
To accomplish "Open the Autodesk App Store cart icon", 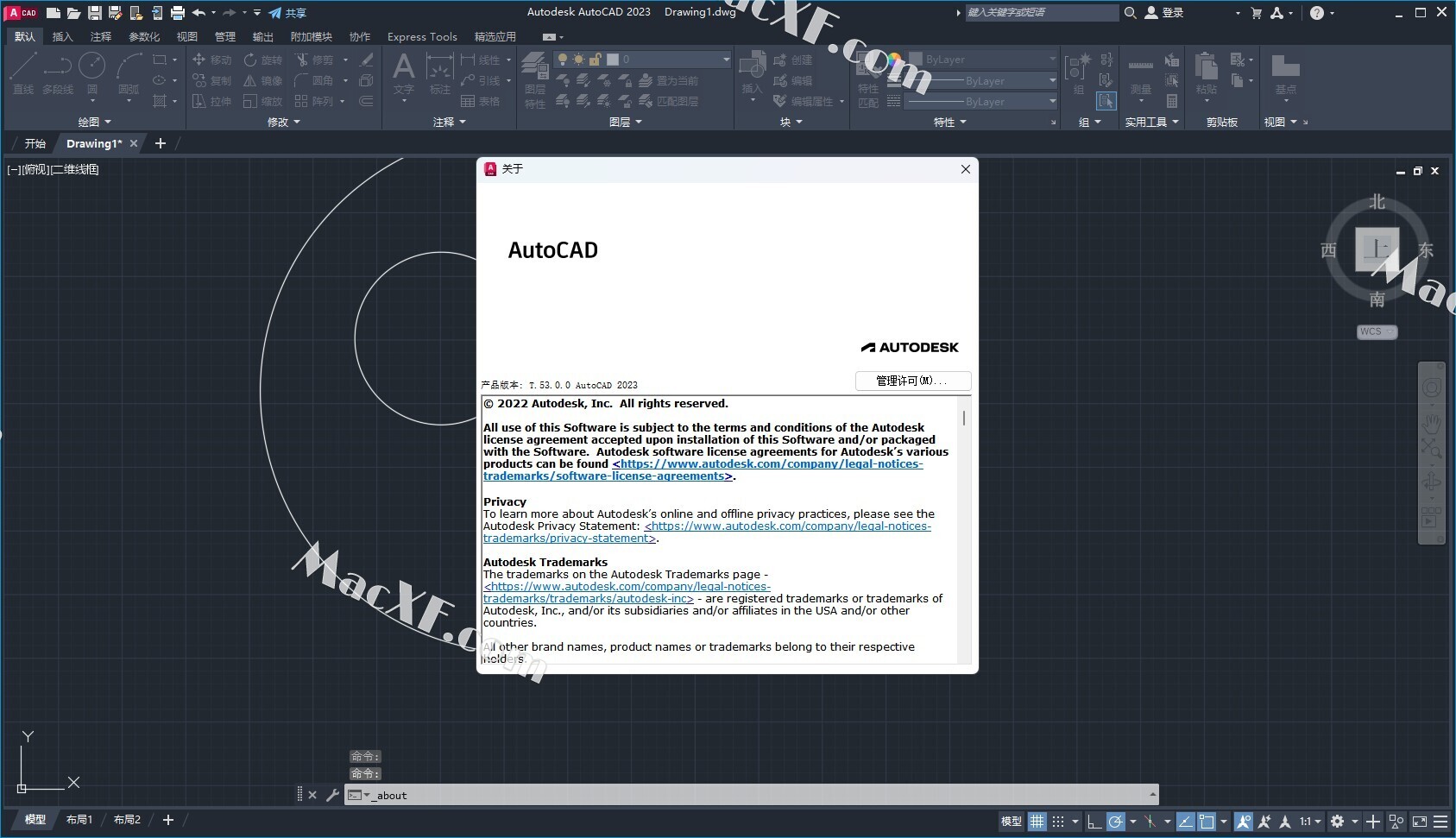I will (x=1256, y=13).
